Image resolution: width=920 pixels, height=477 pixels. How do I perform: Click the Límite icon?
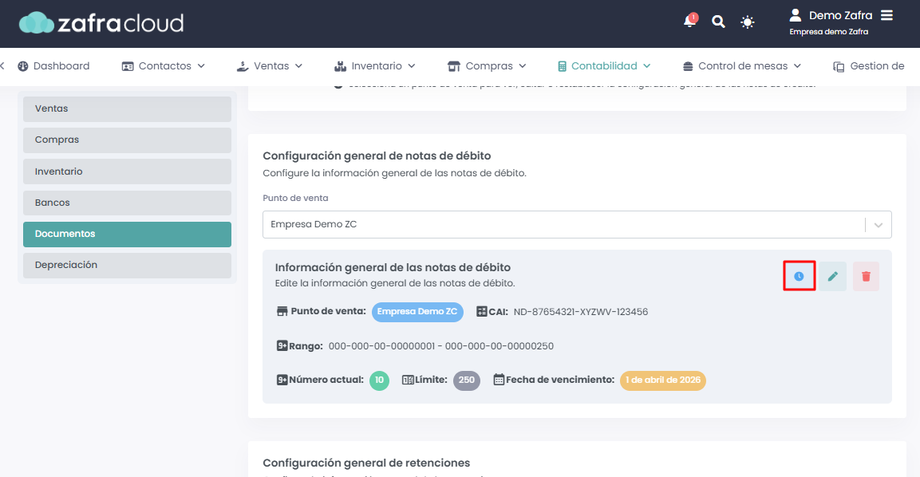tap(408, 380)
